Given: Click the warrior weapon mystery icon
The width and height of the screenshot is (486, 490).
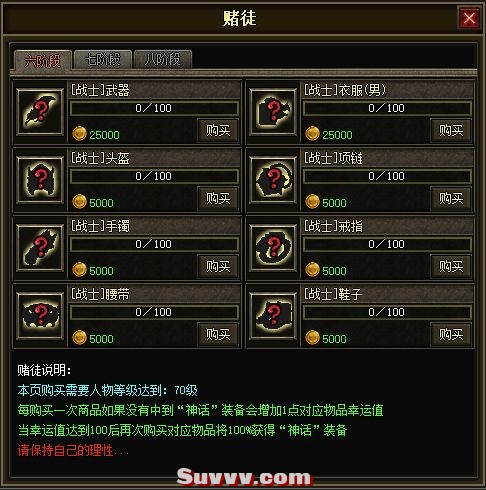Looking at the screenshot, I should tap(40, 112).
